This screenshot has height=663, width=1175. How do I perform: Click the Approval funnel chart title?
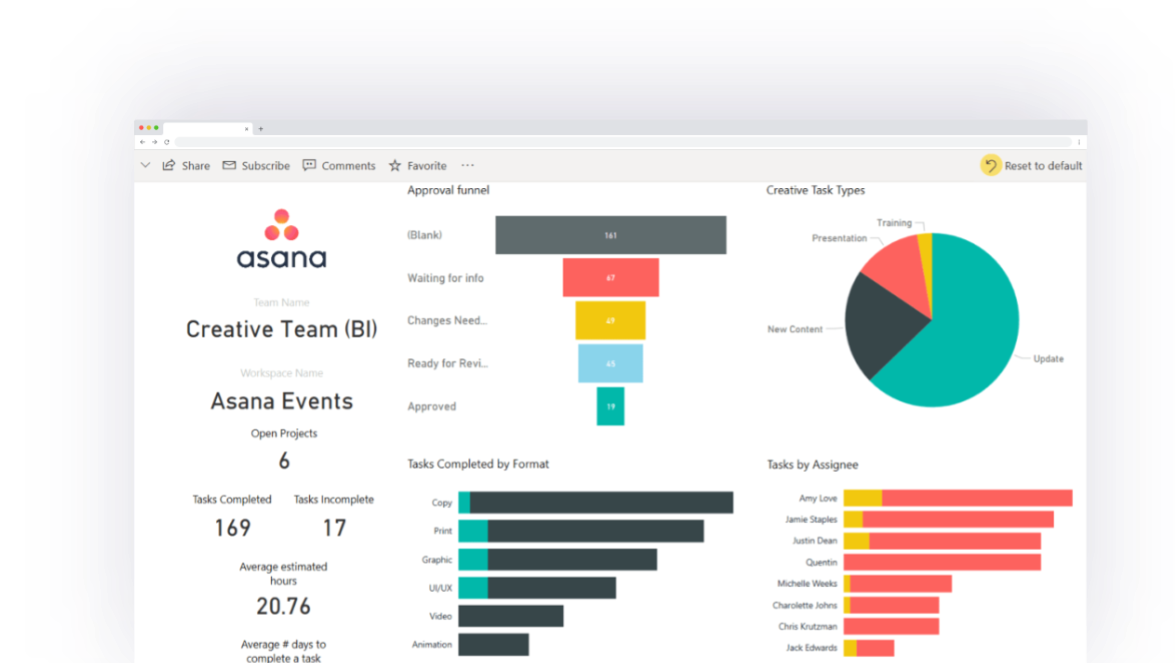448,190
